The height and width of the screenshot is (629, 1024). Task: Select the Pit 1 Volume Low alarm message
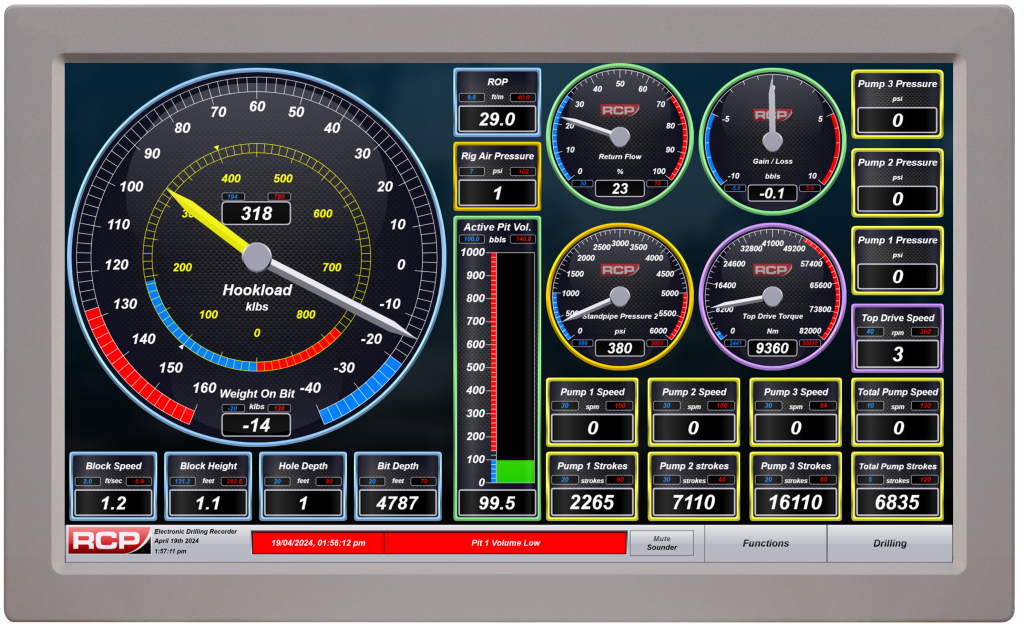505,543
